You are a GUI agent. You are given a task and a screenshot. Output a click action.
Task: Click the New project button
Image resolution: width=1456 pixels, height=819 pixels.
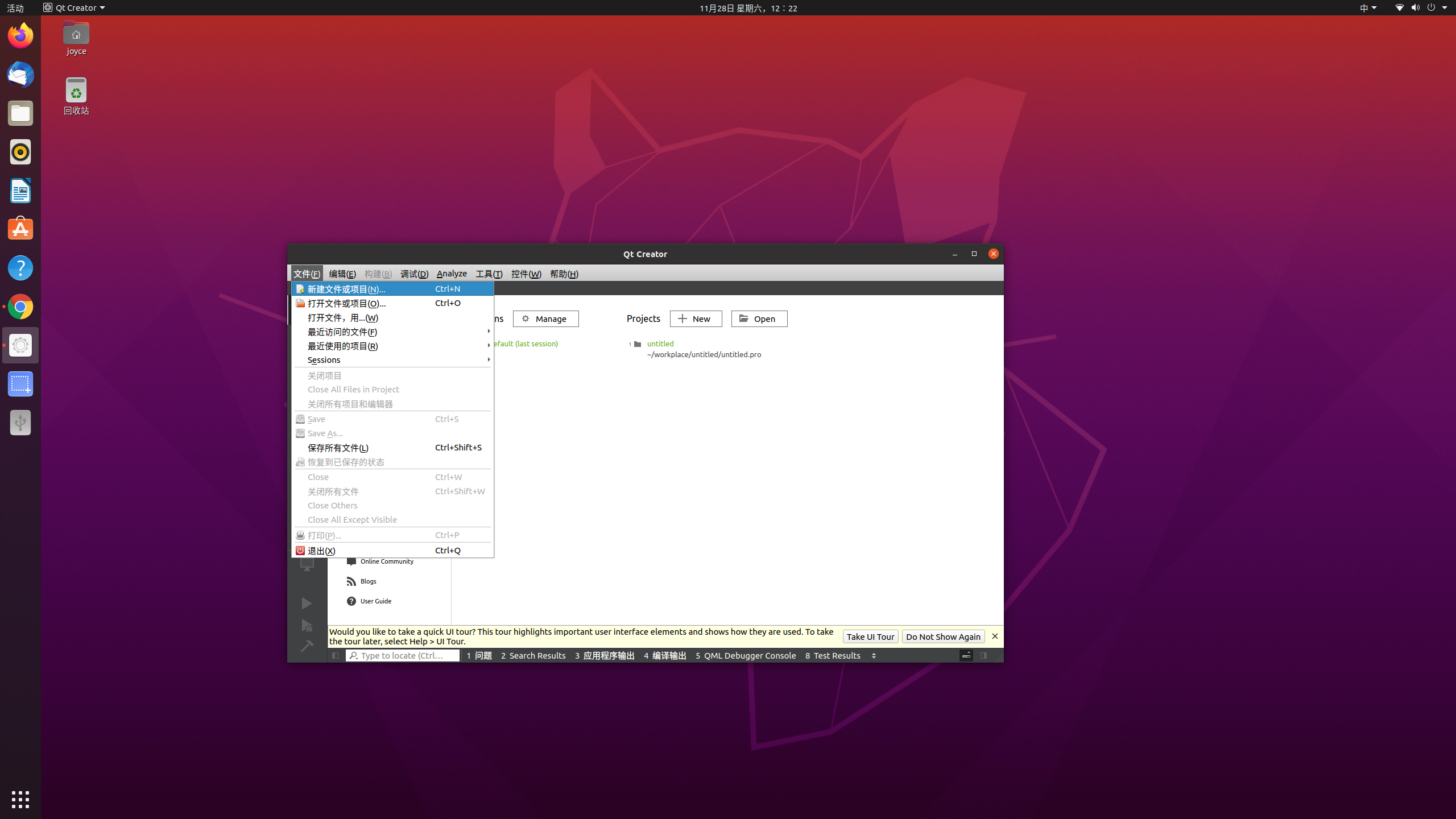pos(696,319)
